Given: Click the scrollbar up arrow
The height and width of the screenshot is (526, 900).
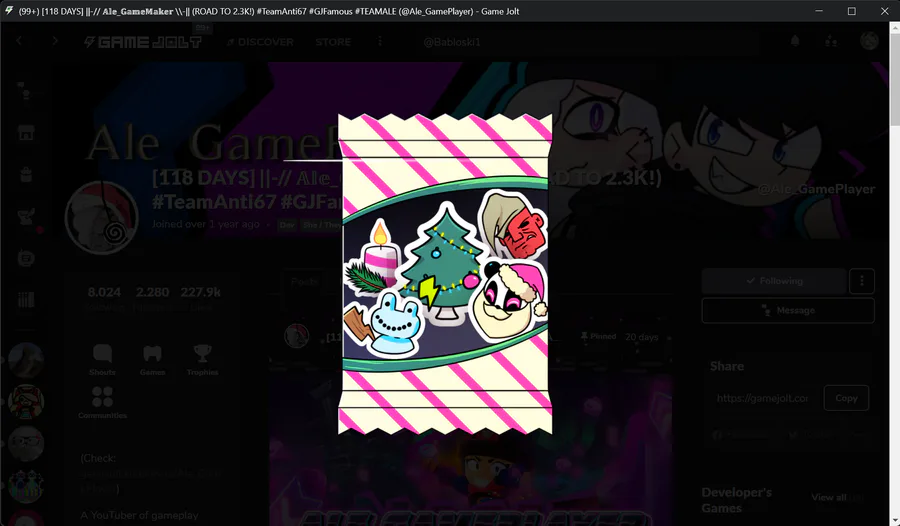Looking at the screenshot, I should (x=894, y=27).
